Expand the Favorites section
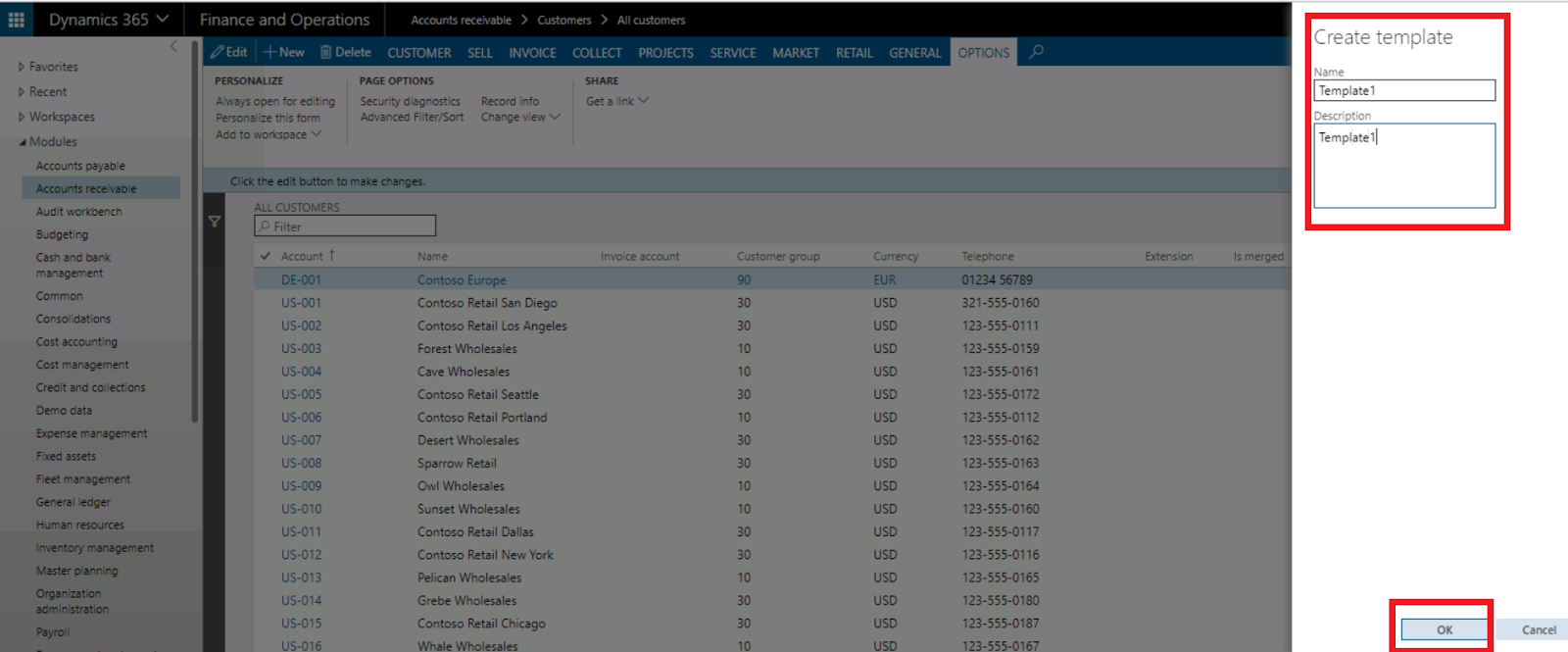 pyautogui.click(x=48, y=67)
